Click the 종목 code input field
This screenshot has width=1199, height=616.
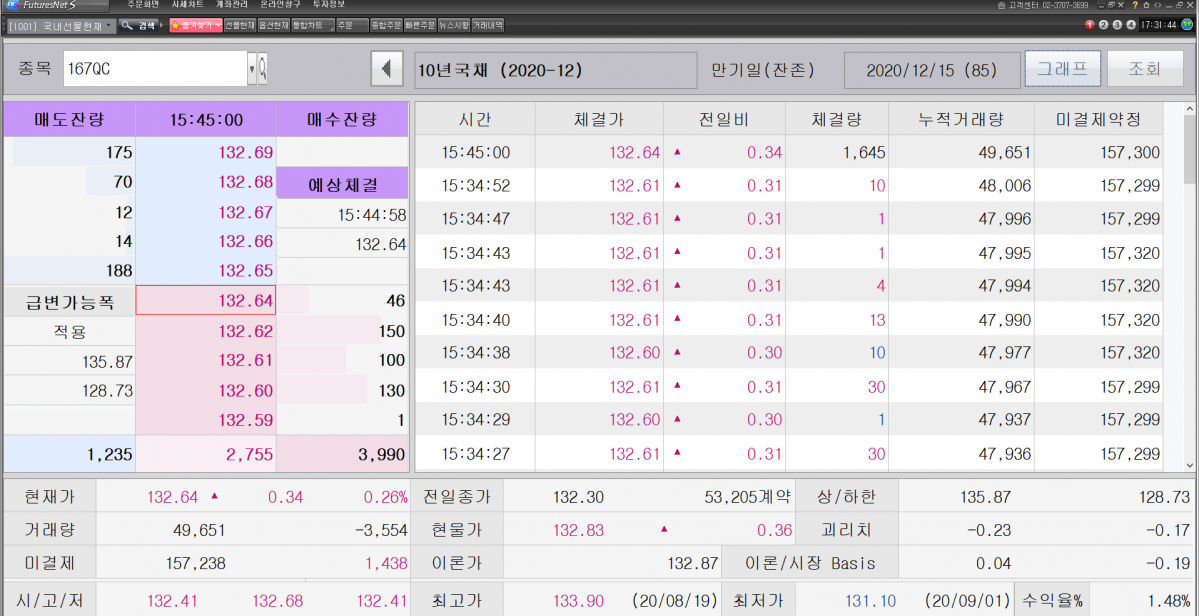(x=153, y=70)
